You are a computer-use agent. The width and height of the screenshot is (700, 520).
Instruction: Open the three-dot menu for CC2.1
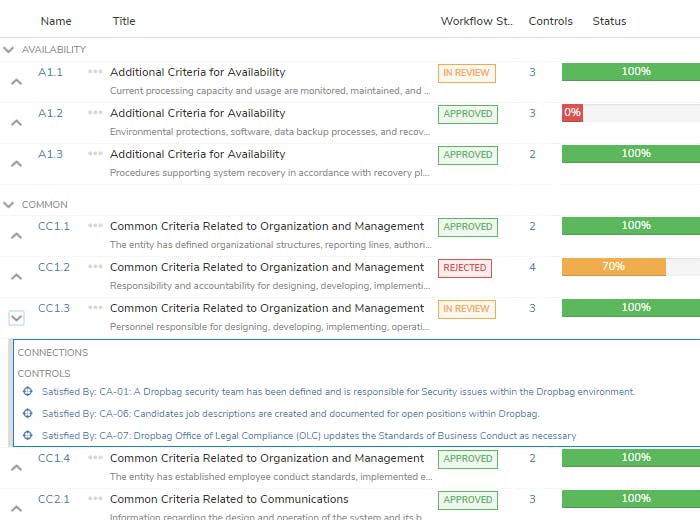(95, 499)
